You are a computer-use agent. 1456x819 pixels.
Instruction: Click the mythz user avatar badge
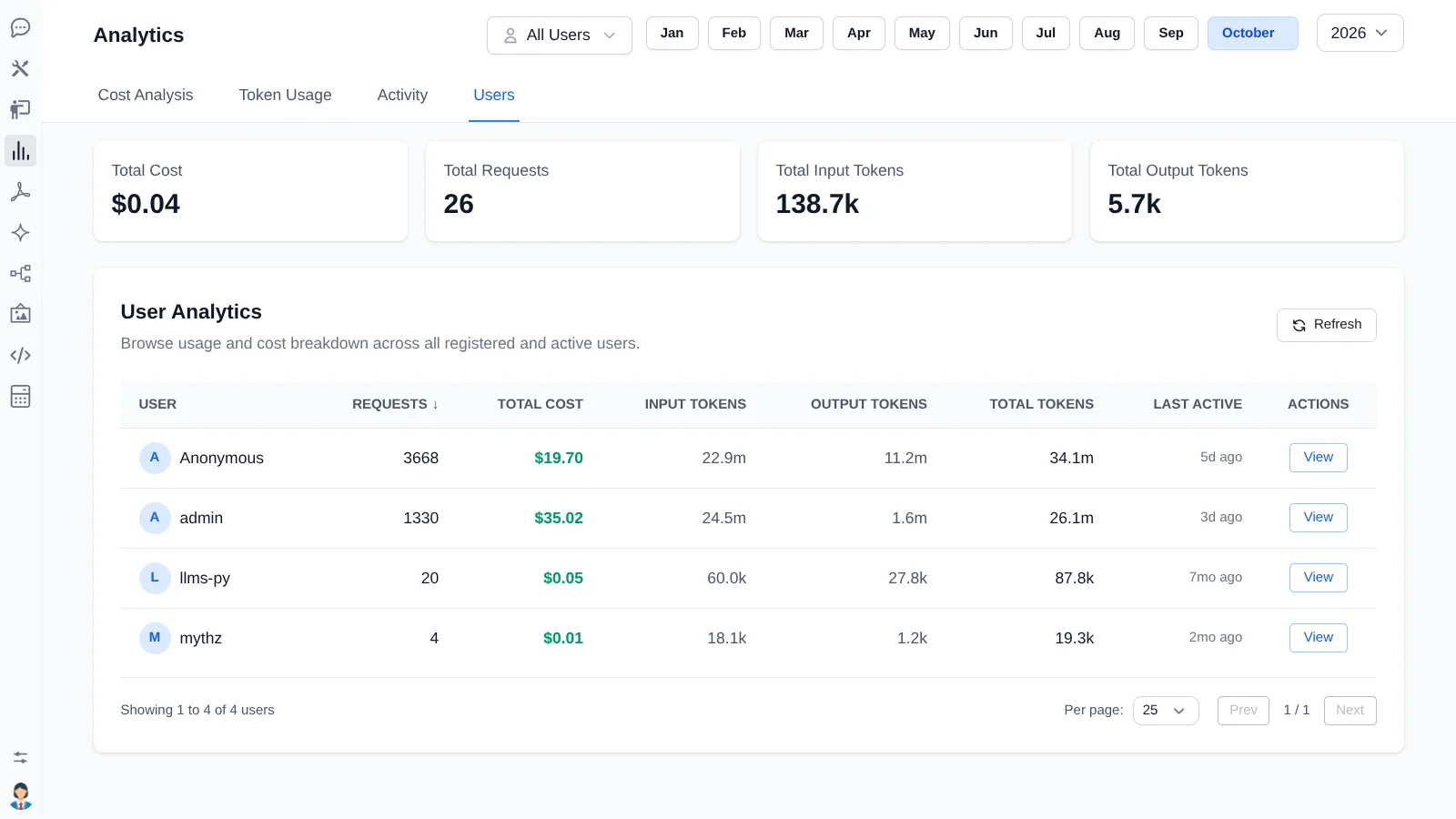pyautogui.click(x=155, y=638)
